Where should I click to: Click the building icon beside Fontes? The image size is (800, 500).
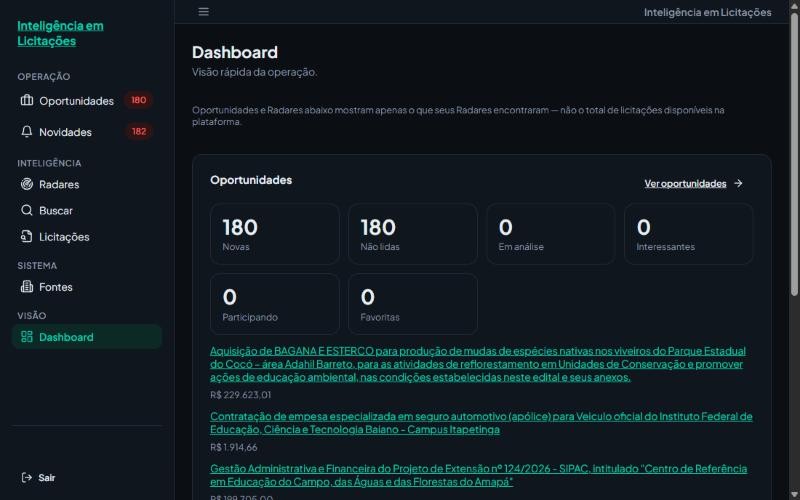pos(27,287)
